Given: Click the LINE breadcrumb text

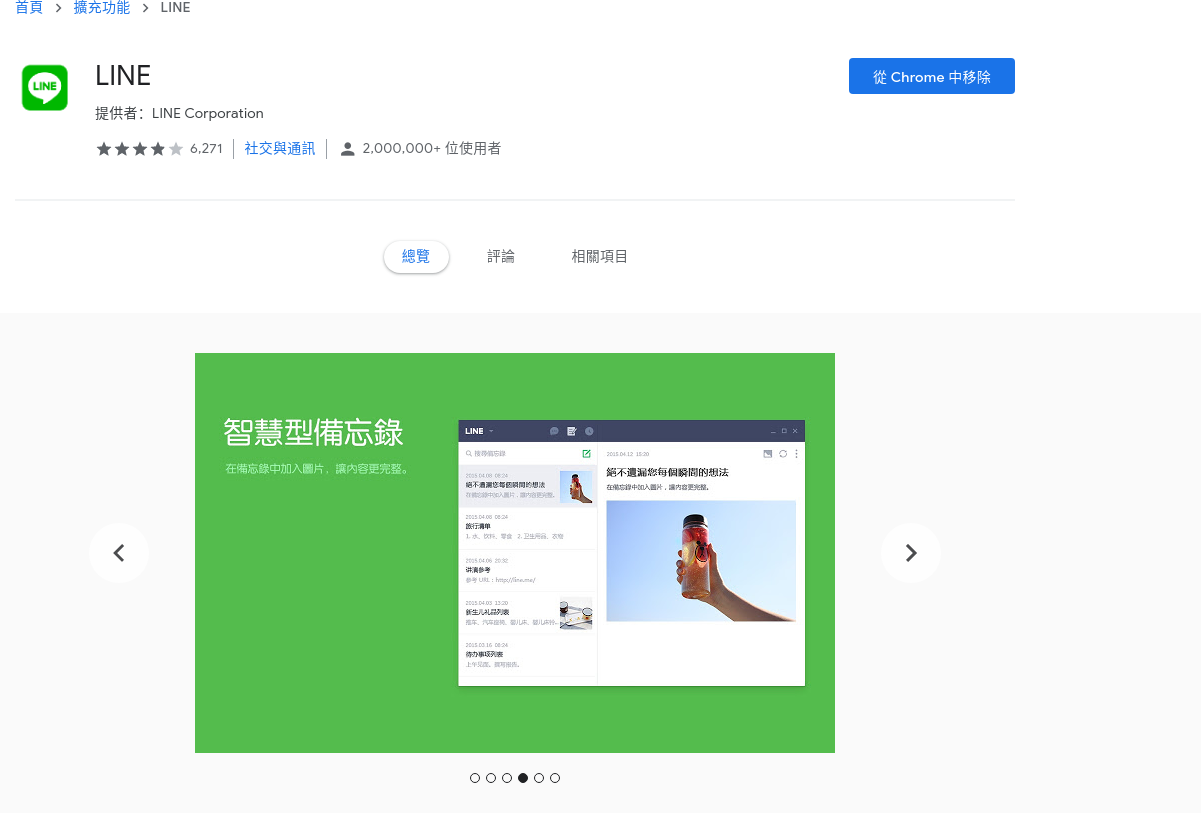Looking at the screenshot, I should (x=175, y=8).
